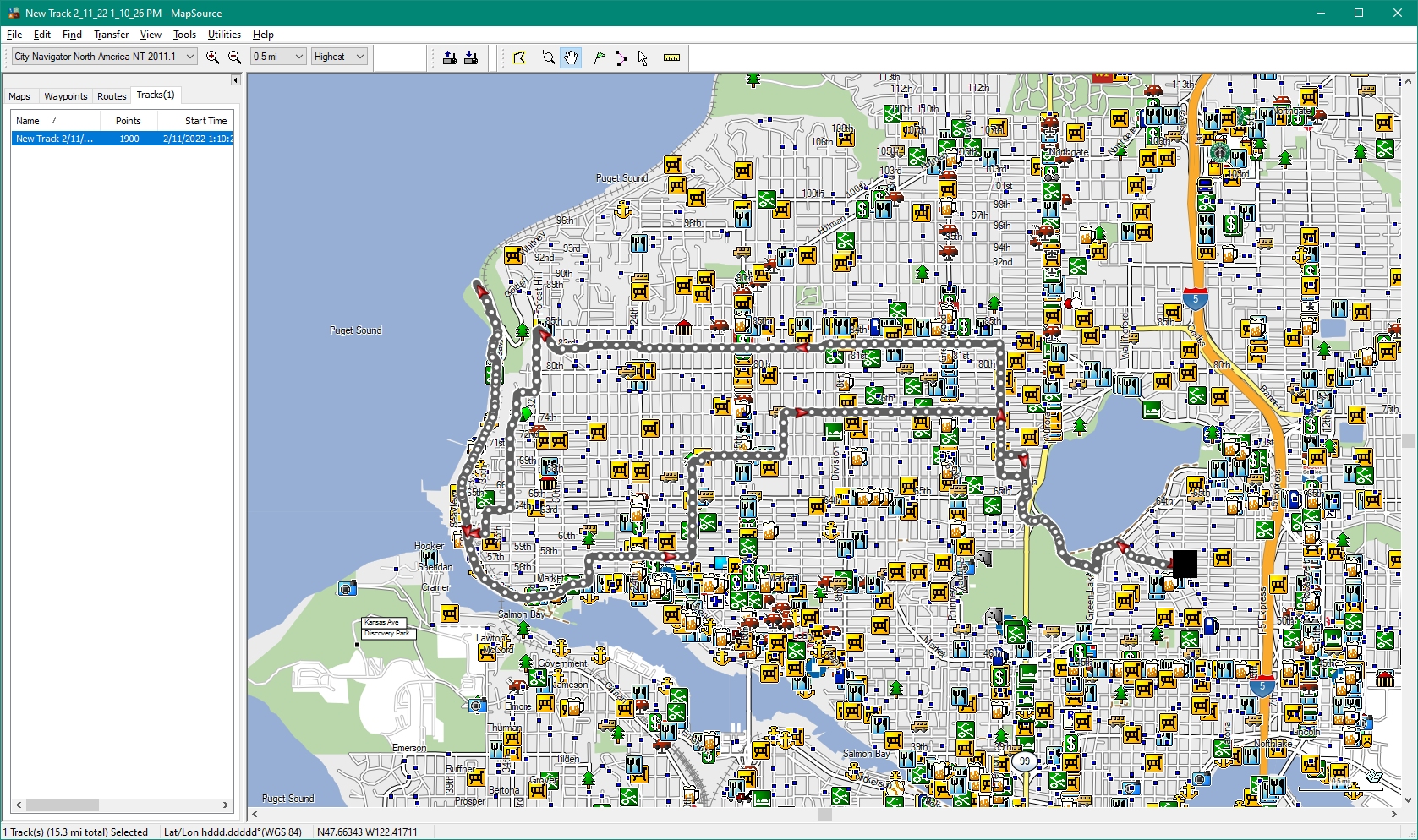Activate the Hand pan tool
The height and width of the screenshot is (840, 1418).
click(571, 57)
